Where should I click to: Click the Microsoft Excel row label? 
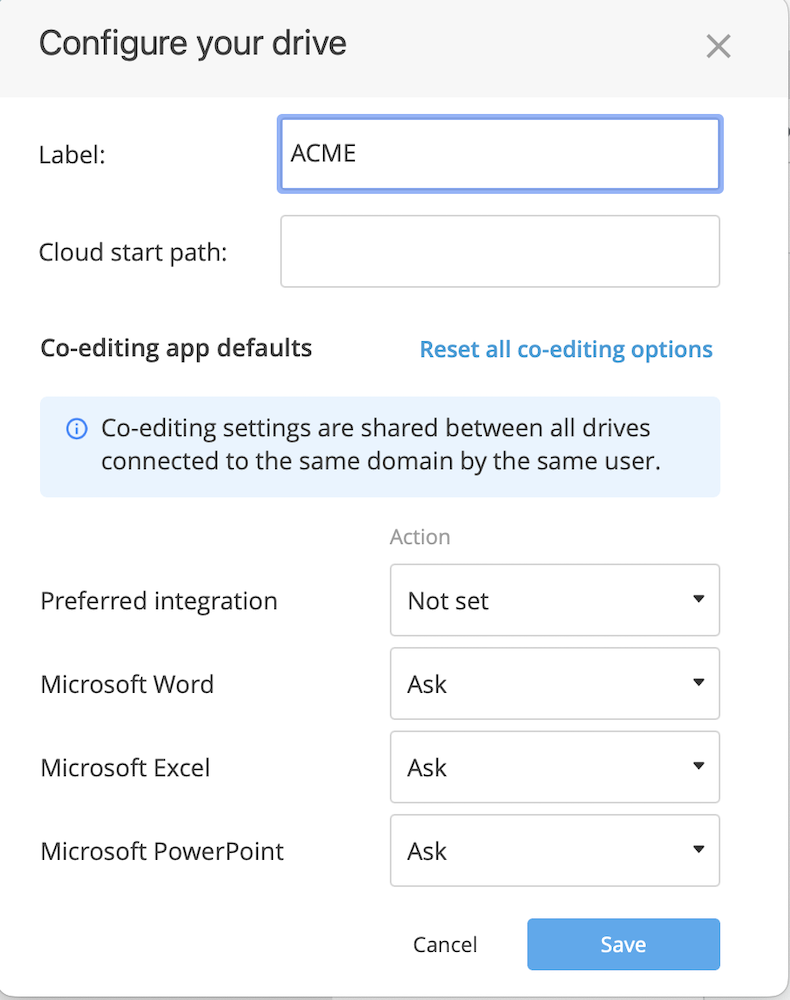[x=125, y=768]
